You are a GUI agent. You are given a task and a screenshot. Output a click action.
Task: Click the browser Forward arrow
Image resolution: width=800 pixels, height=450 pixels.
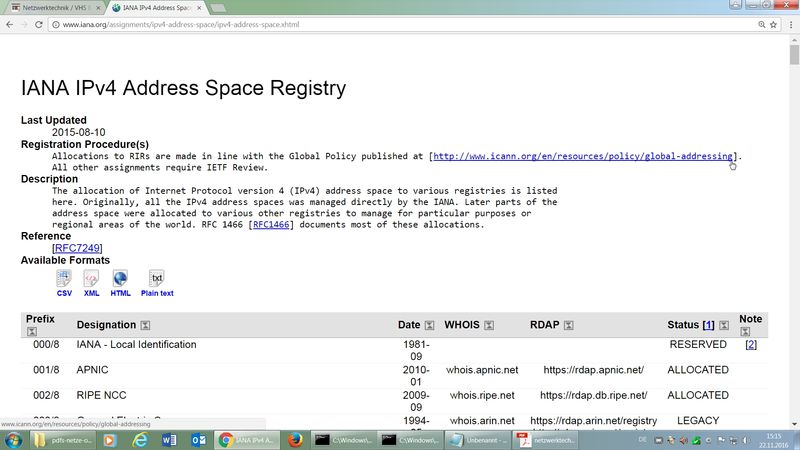(x=24, y=24)
